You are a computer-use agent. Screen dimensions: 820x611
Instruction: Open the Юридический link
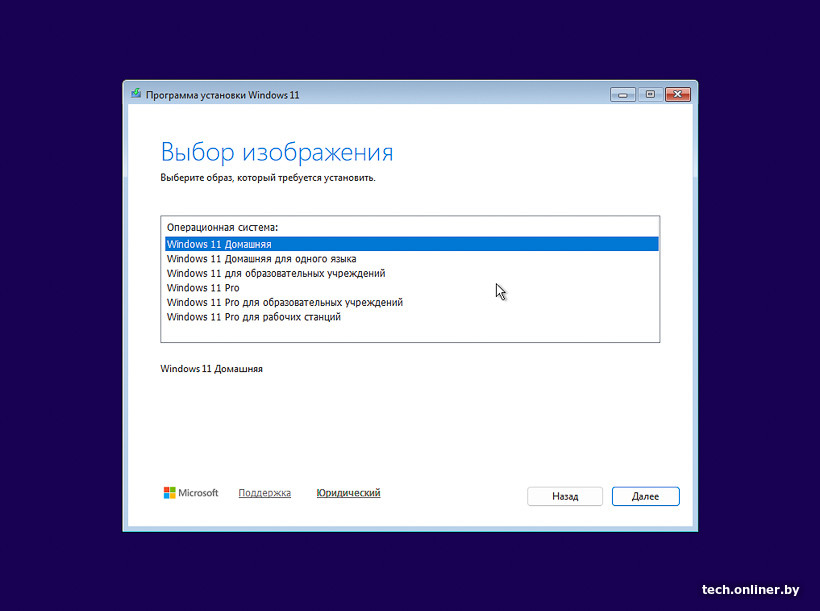coord(348,493)
